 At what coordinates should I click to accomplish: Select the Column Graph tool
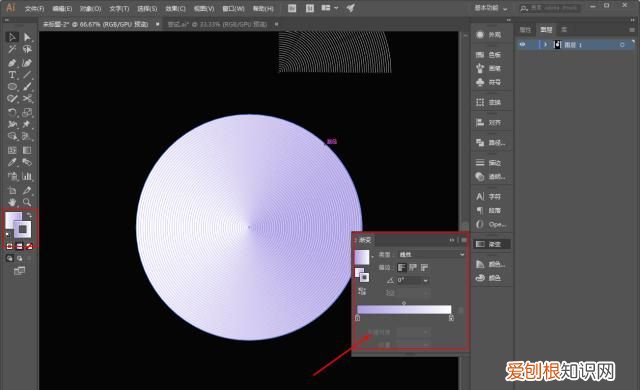(27, 177)
